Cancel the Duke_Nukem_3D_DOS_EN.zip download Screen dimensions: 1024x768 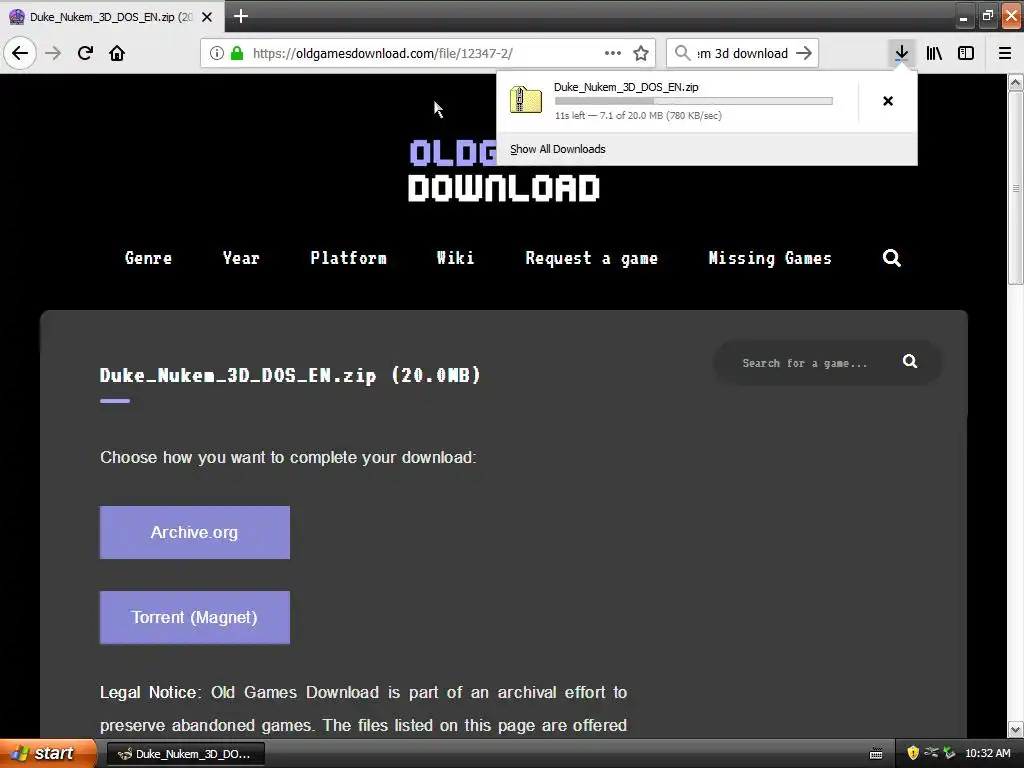pos(888,101)
